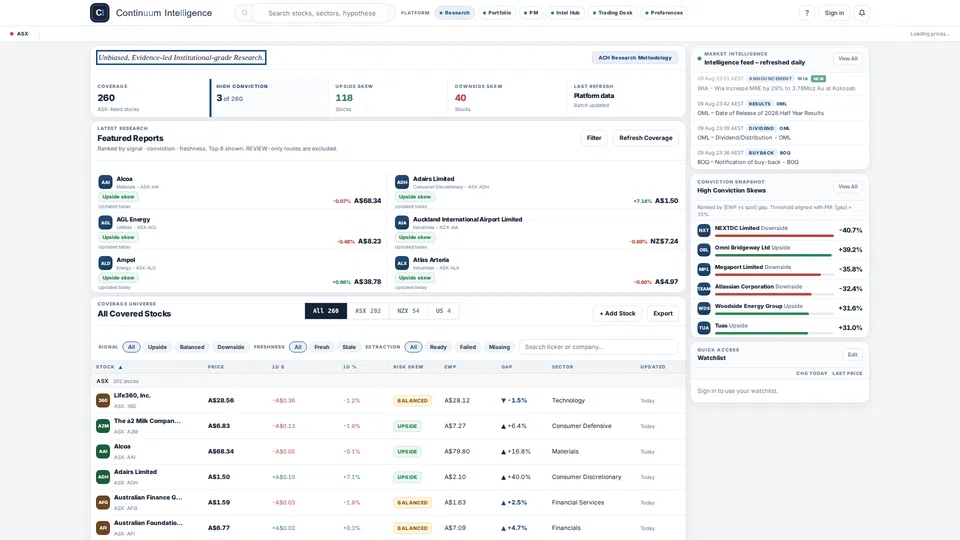Image resolution: width=960 pixels, height=540 pixels.
Task: Filter freshness by Fresh
Action: 321,347
